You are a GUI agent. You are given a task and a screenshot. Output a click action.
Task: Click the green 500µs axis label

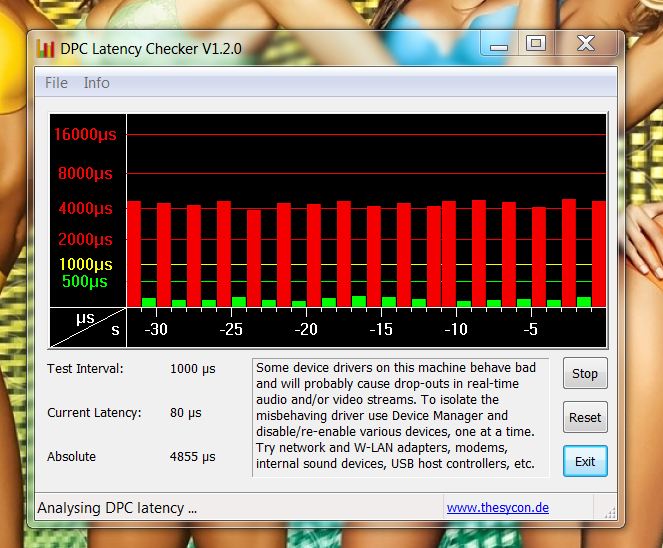click(x=85, y=281)
